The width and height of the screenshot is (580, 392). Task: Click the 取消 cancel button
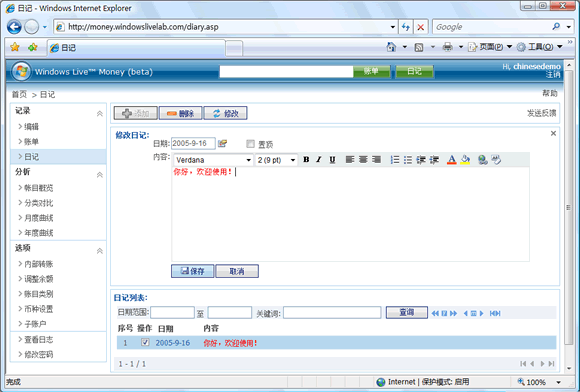(x=237, y=271)
